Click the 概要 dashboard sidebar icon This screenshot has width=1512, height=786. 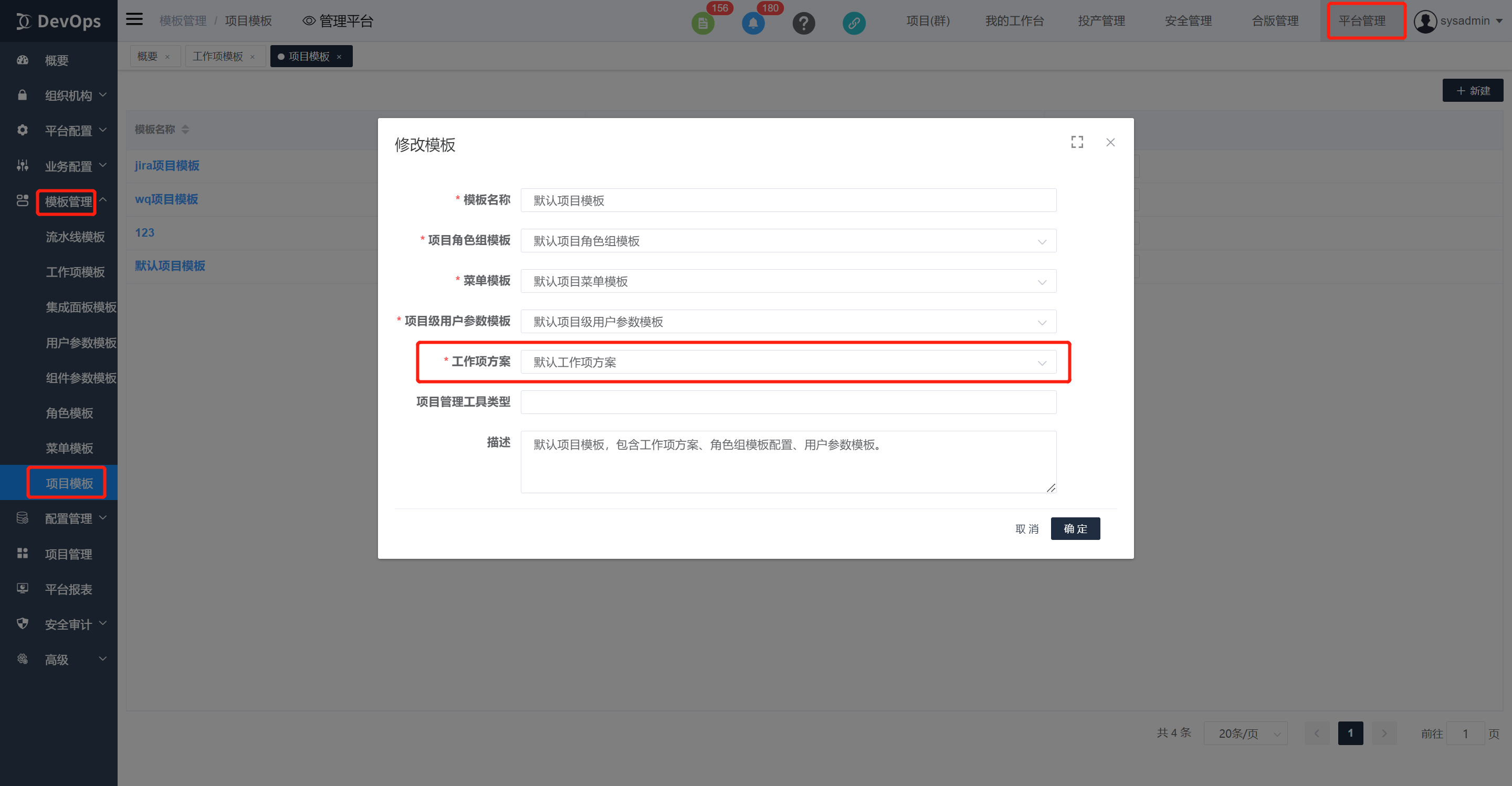coord(22,60)
